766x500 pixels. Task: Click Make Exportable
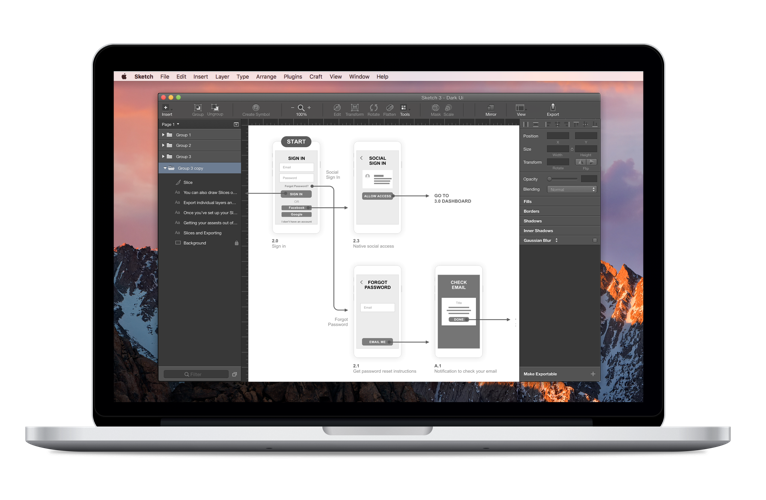pyautogui.click(x=540, y=374)
